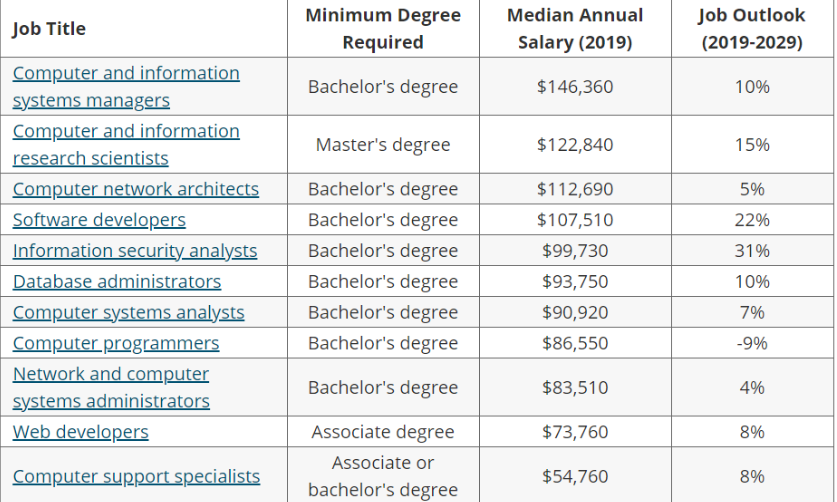The height and width of the screenshot is (502, 837).
Task: Select the Associate or bachelor's degree cell
Action: (x=383, y=477)
